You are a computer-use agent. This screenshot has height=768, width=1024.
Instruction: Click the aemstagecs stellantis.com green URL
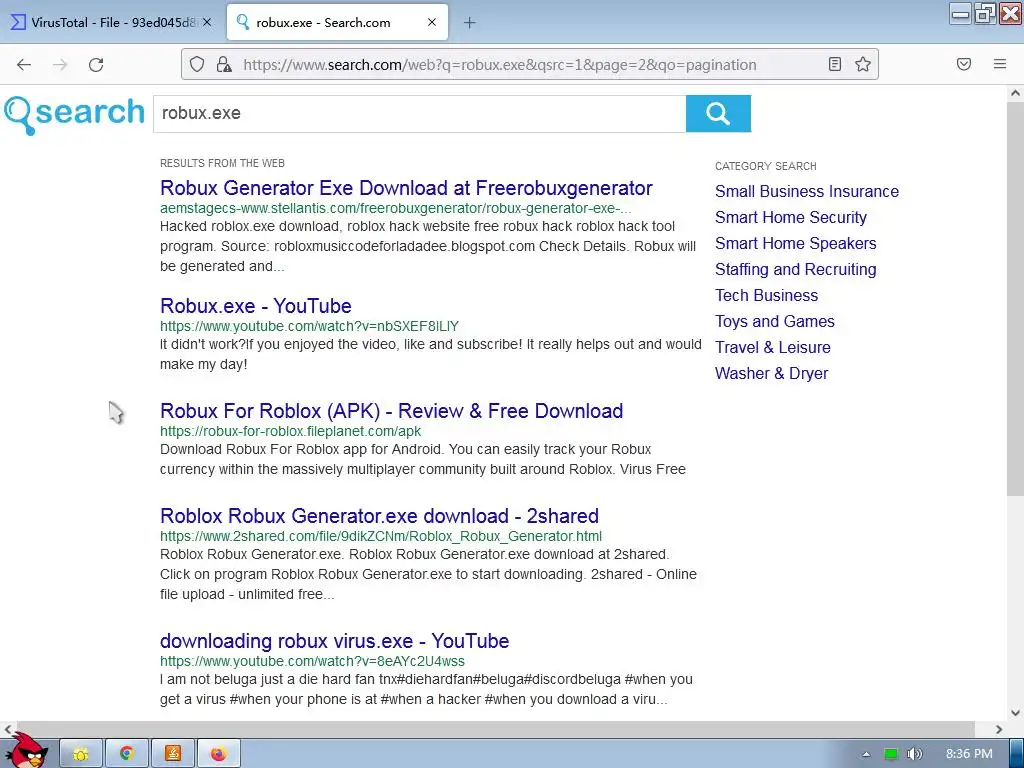pos(396,208)
